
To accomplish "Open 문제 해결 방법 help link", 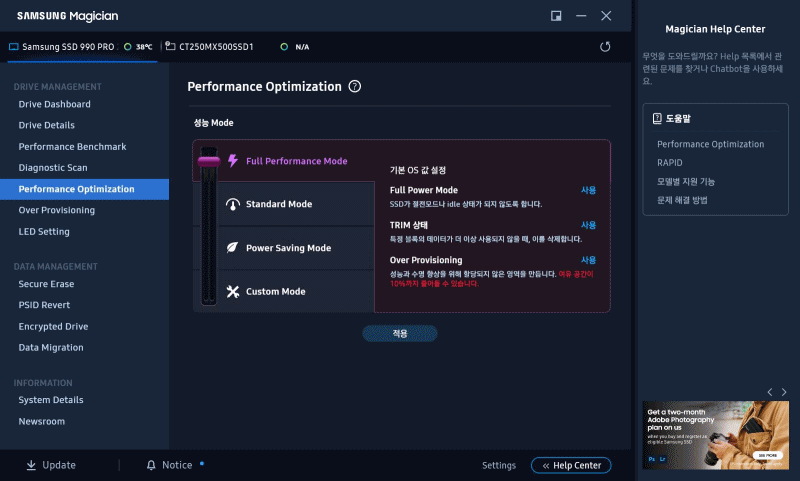I will (x=682, y=200).
